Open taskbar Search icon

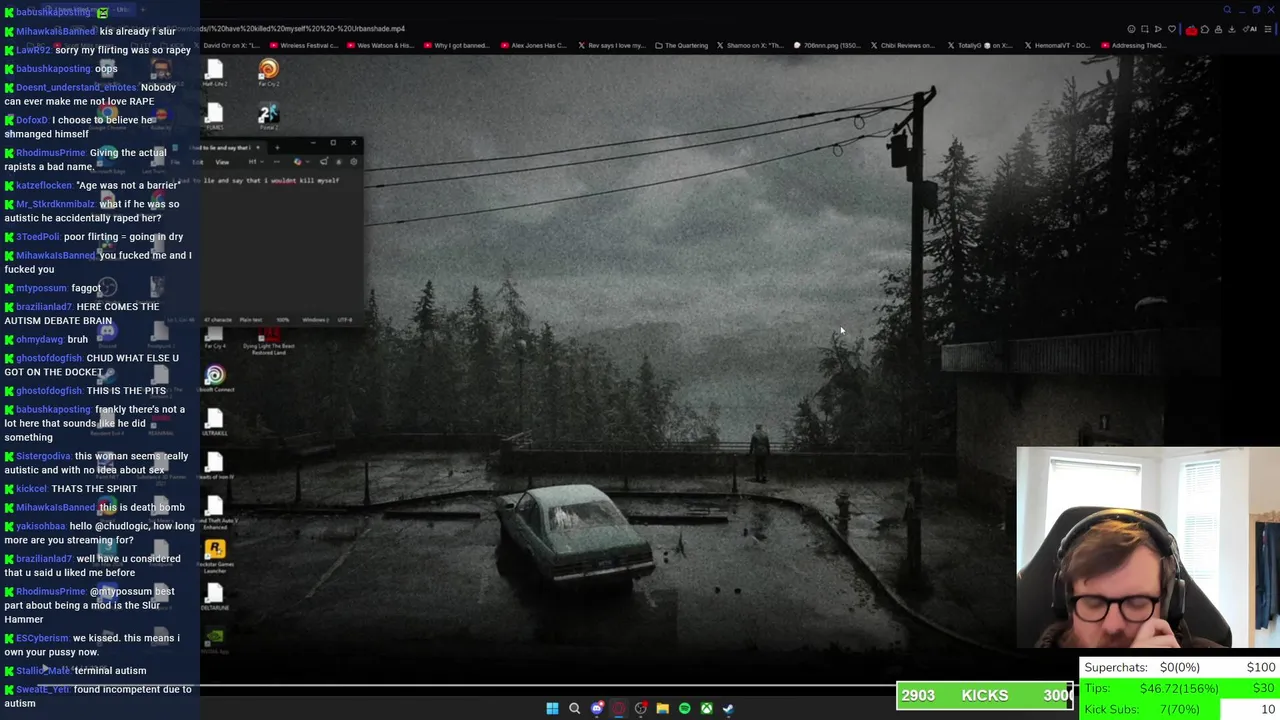[x=574, y=708]
